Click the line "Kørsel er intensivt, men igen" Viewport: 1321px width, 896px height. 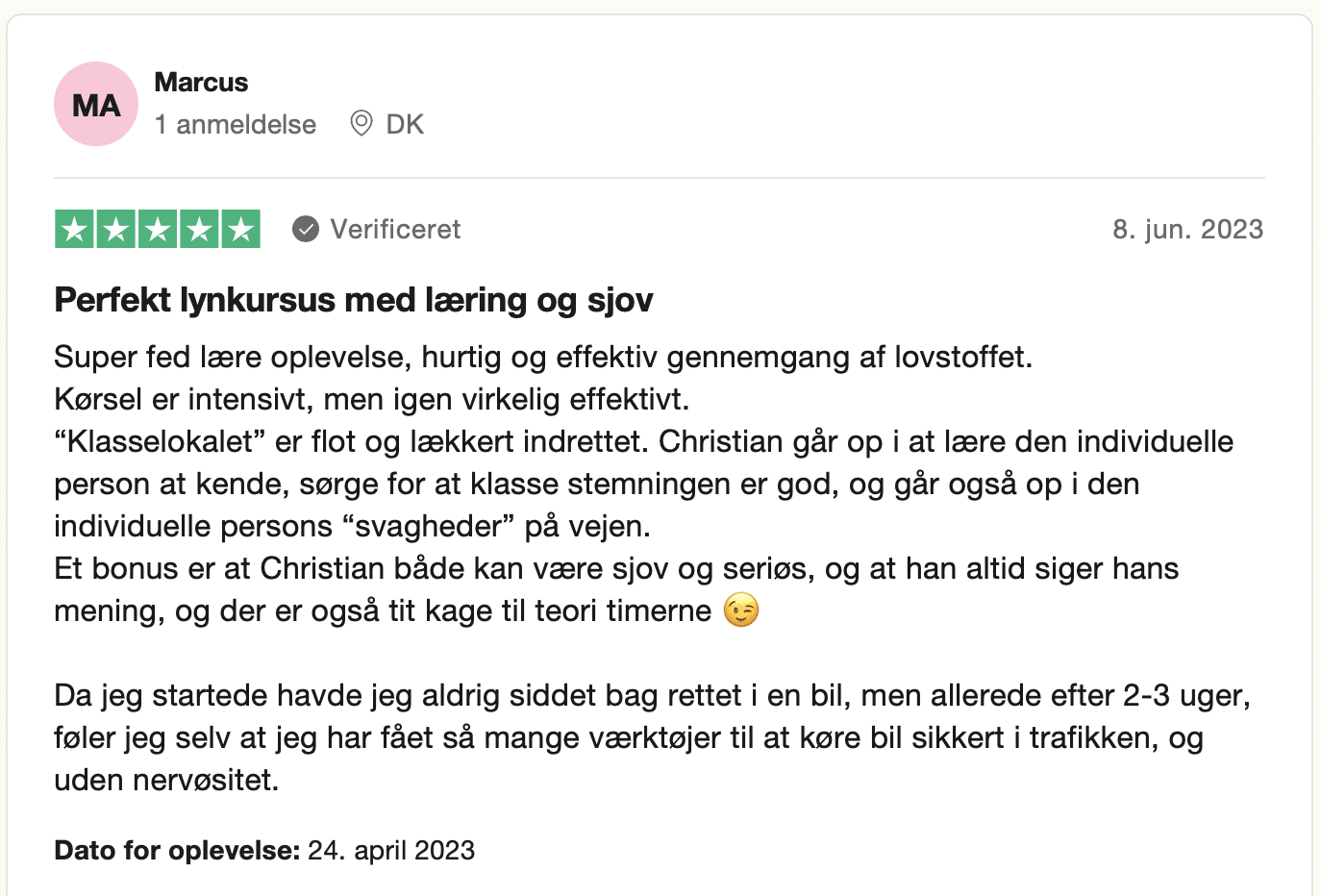click(372, 400)
